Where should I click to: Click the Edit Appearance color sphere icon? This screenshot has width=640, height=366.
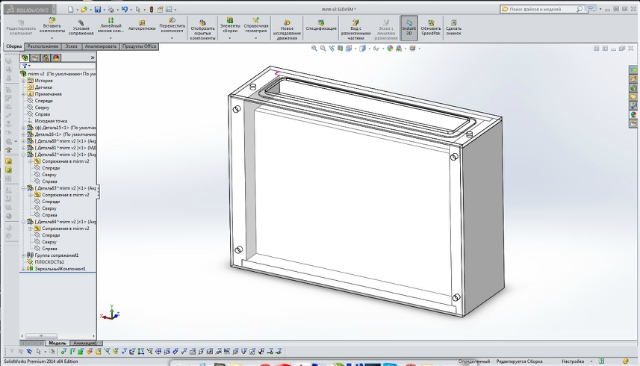point(390,48)
